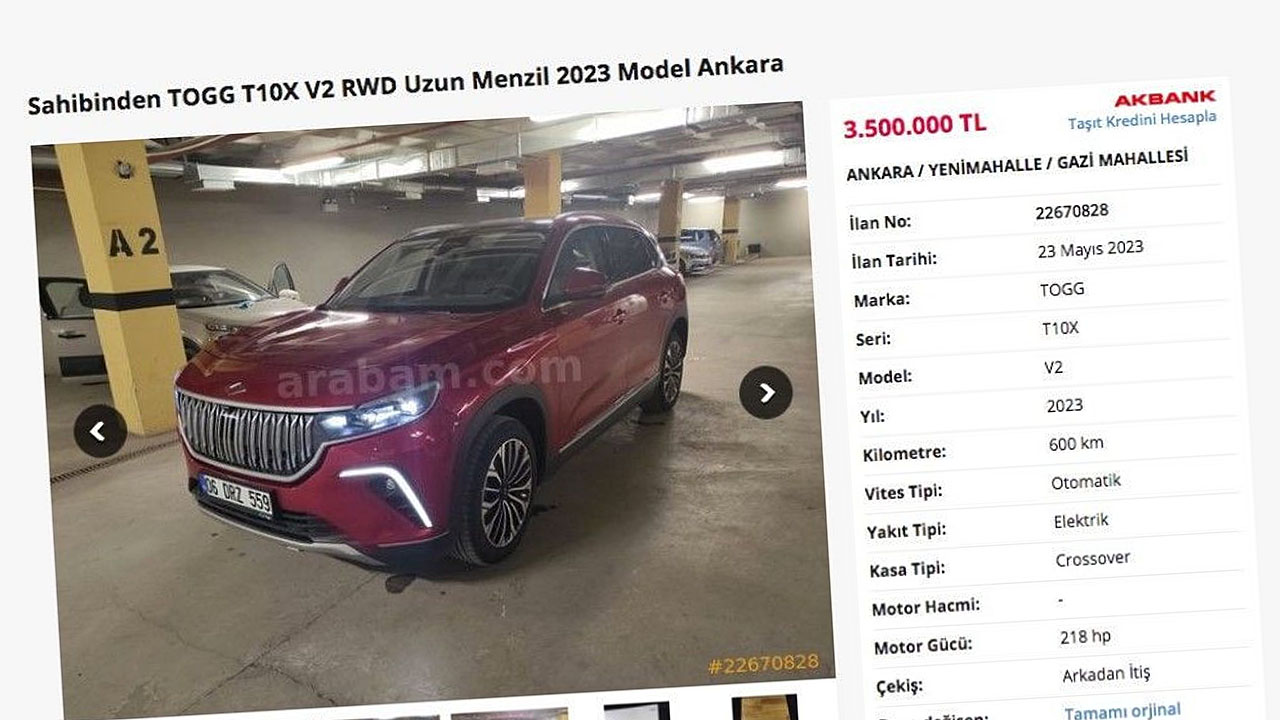
Task: Click the Arkadan İtiş drivetrain value
Action: click(x=1106, y=674)
